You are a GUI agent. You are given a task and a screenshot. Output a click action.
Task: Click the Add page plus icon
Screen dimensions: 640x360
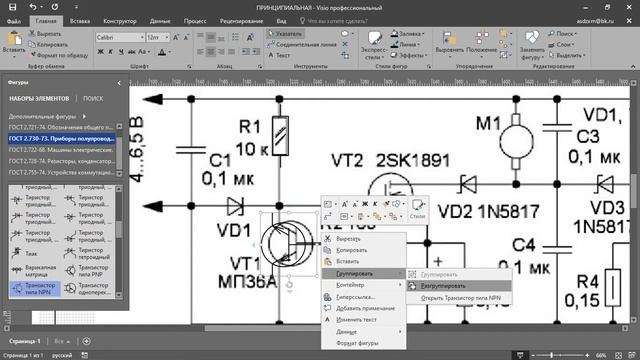click(x=86, y=341)
